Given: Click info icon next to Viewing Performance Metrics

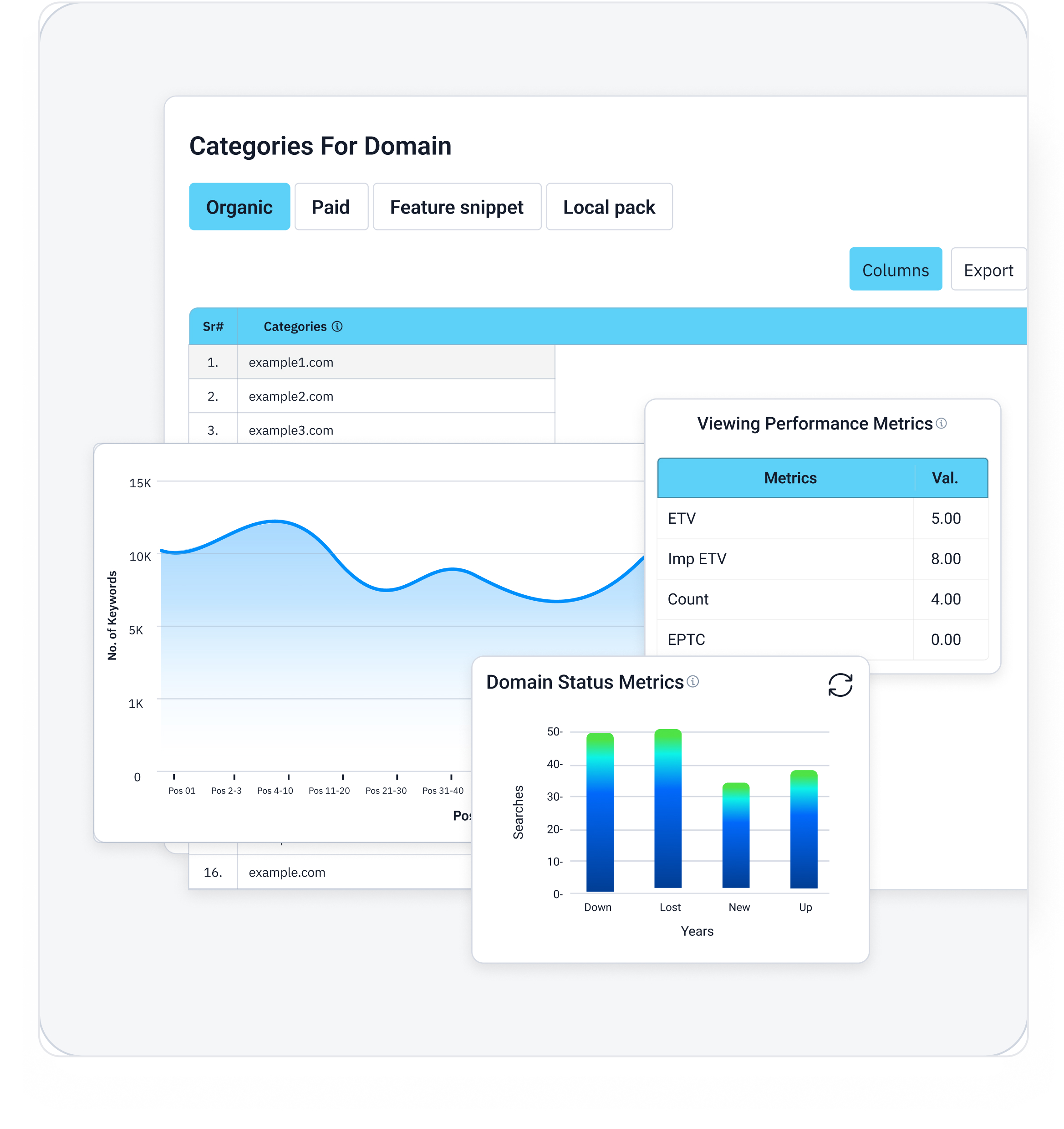Looking at the screenshot, I should (x=941, y=423).
